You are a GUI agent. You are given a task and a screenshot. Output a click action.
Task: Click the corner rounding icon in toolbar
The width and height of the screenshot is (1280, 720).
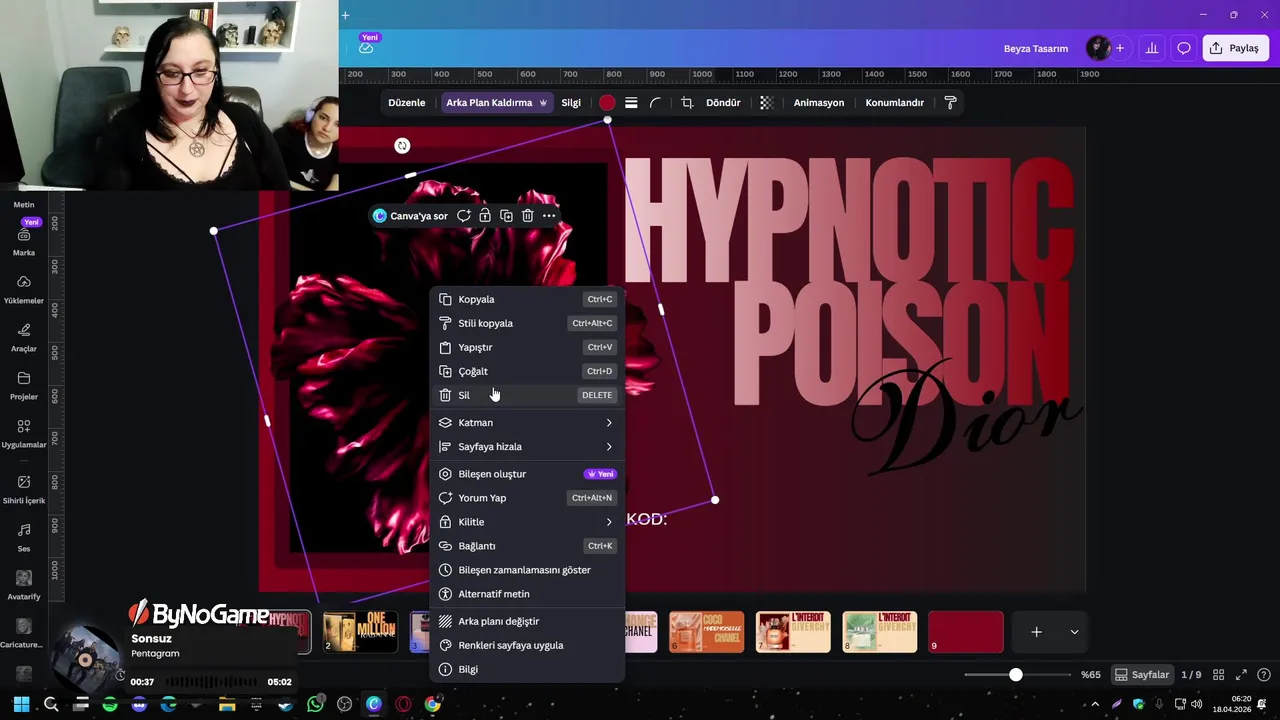655,103
